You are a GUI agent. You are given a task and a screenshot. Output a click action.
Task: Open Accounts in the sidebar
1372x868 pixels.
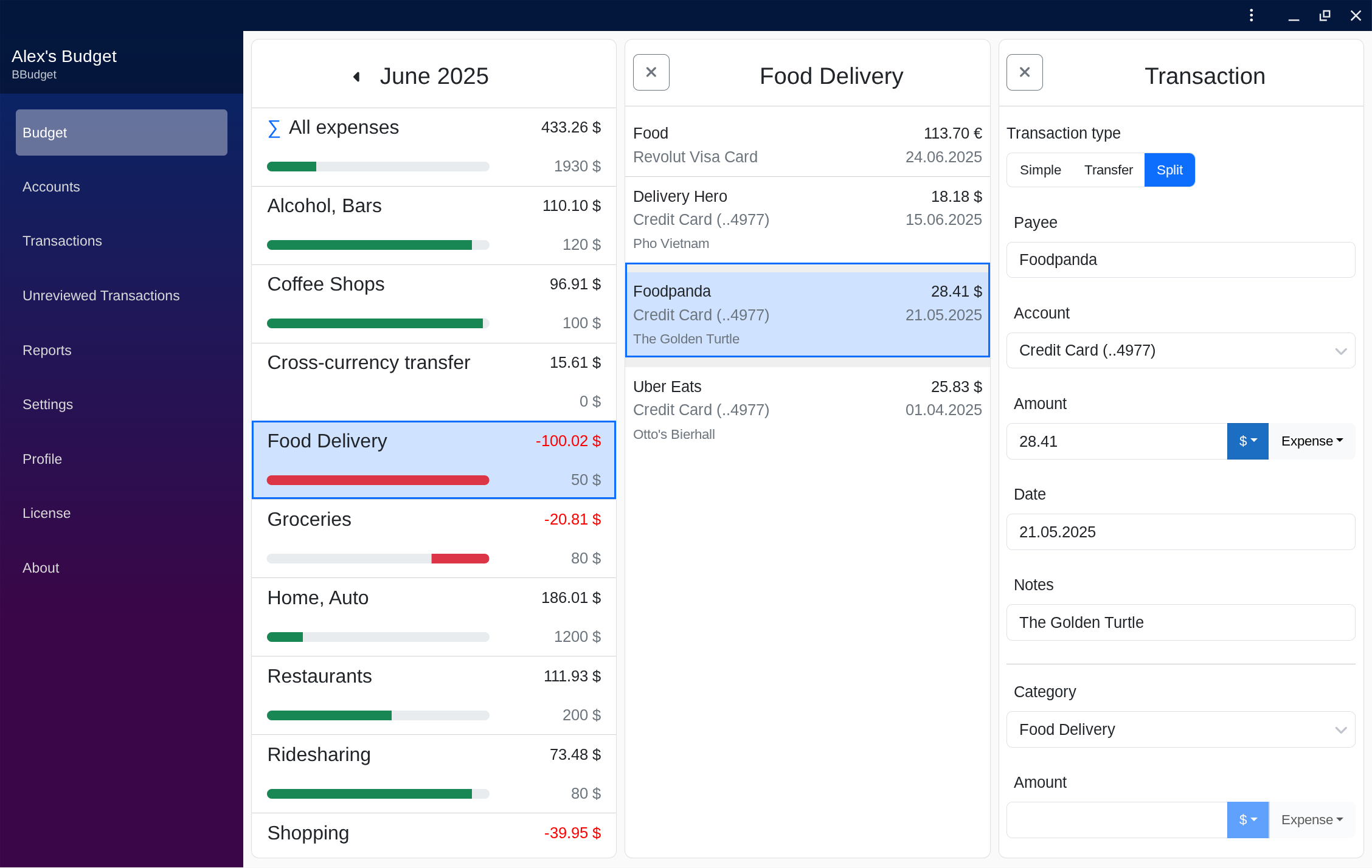122,187
